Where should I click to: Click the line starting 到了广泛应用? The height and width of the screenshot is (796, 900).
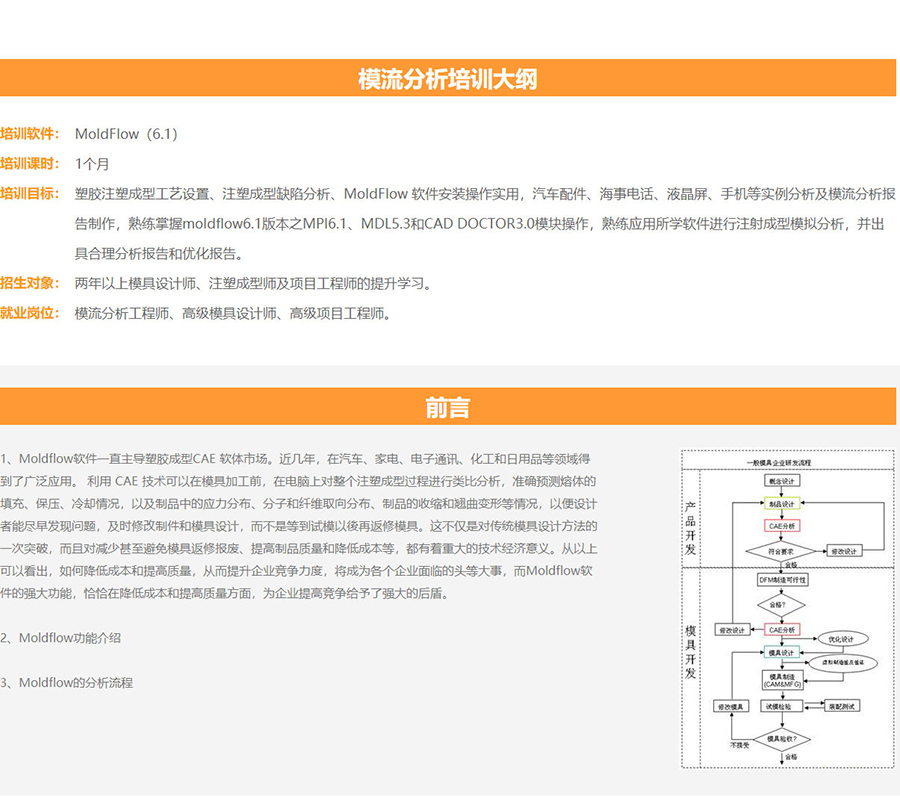tap(298, 481)
